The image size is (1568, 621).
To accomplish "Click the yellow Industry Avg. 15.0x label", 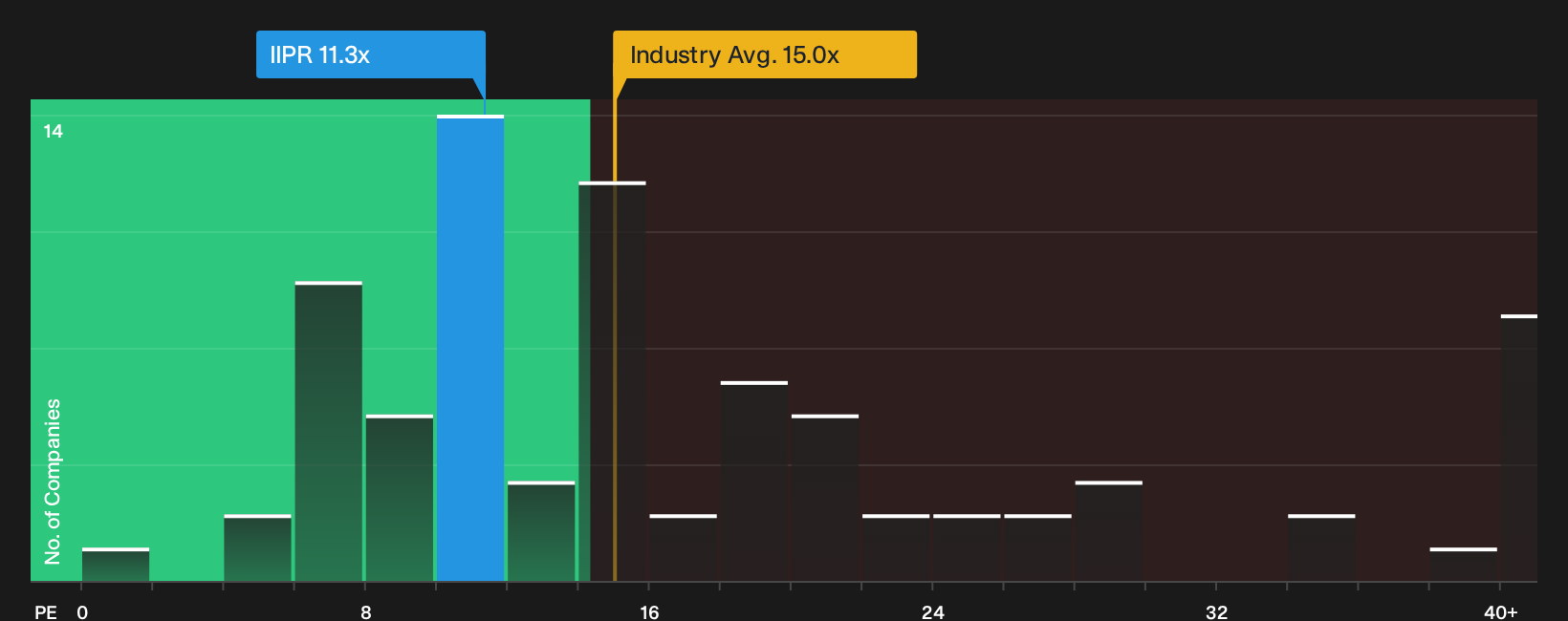I will 765,54.
